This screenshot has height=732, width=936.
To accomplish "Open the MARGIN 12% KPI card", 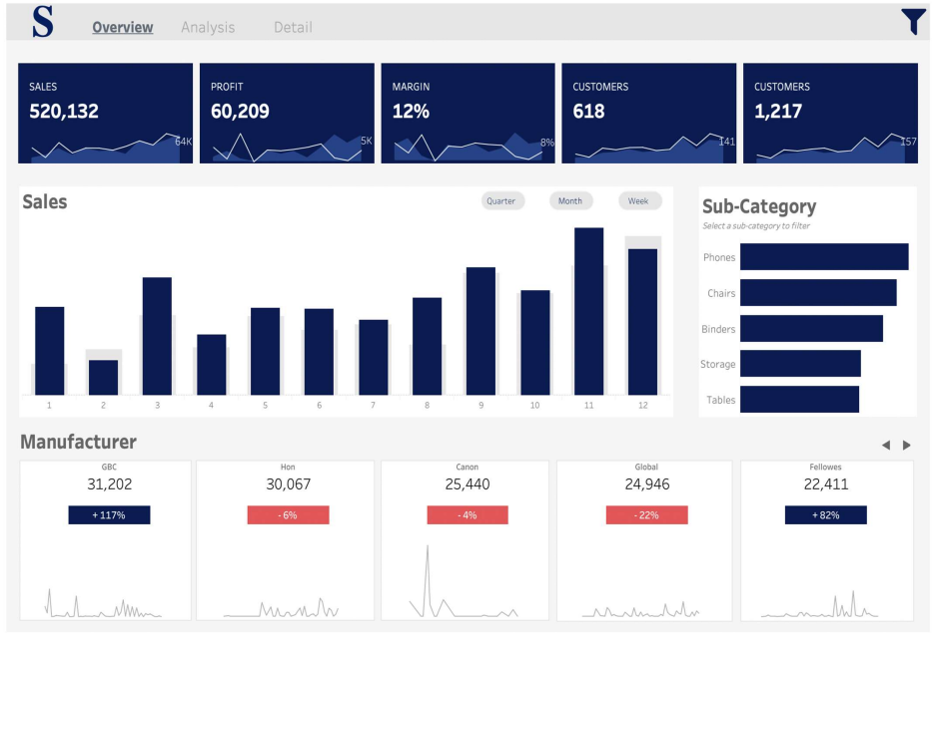I will tap(467, 113).
